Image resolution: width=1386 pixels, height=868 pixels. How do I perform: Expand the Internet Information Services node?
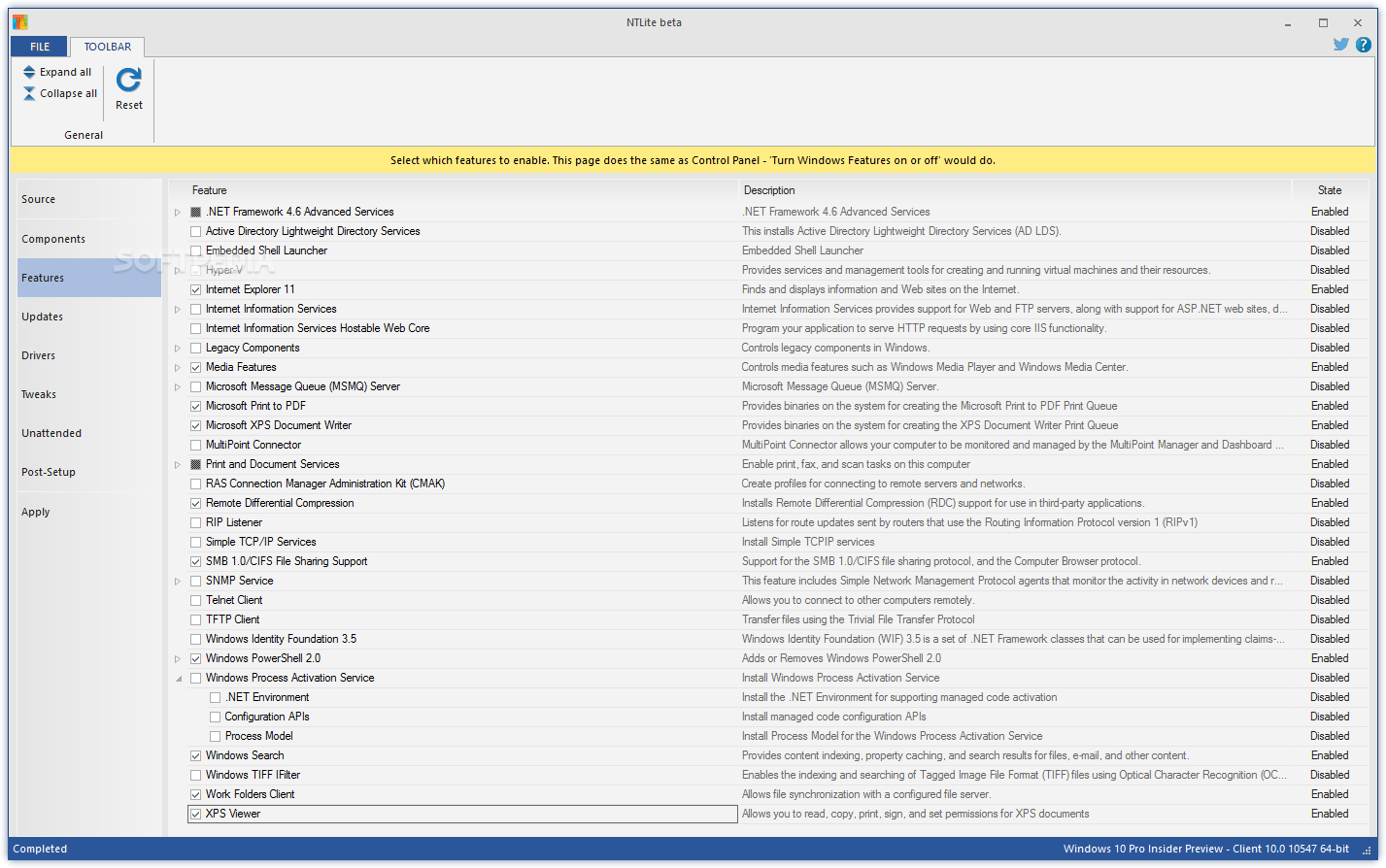(178, 309)
